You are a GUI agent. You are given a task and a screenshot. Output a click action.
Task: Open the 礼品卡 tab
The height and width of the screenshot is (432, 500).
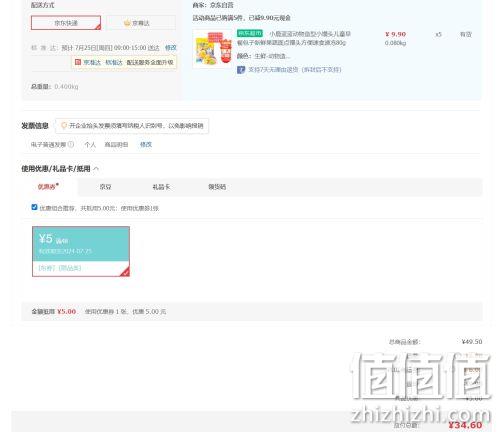pos(161,187)
